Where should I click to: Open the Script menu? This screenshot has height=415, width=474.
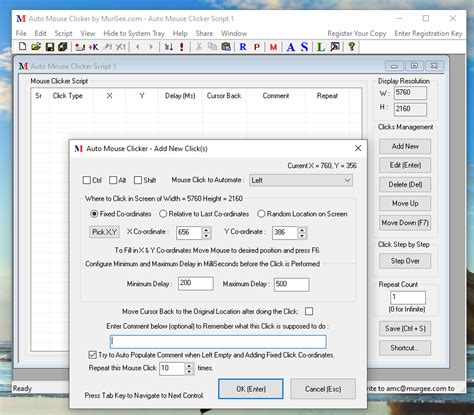(63, 33)
